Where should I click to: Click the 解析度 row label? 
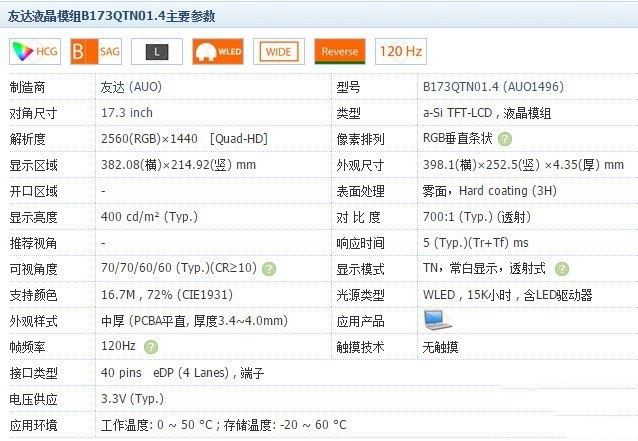27,139
